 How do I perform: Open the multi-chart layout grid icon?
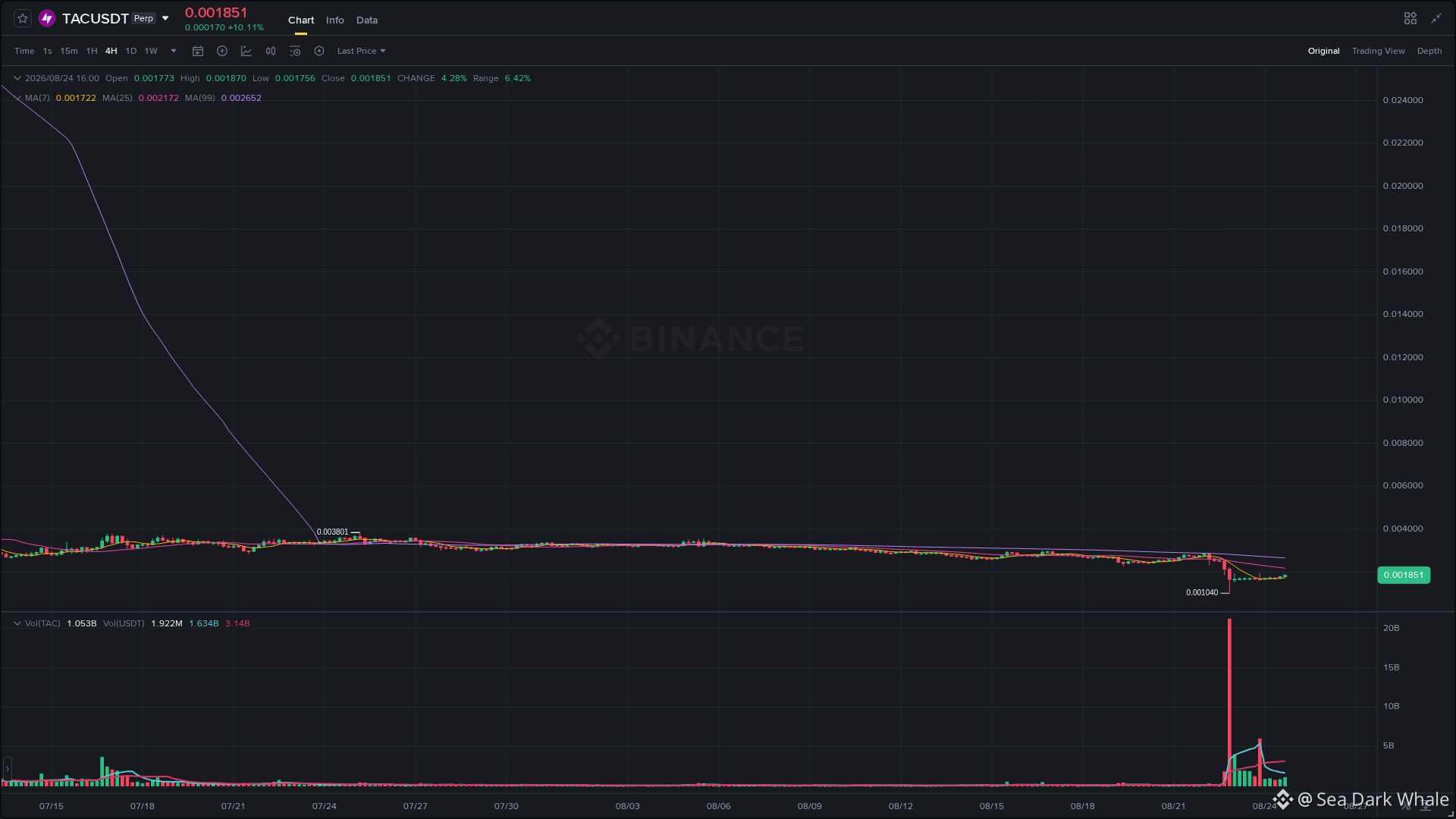1410,18
